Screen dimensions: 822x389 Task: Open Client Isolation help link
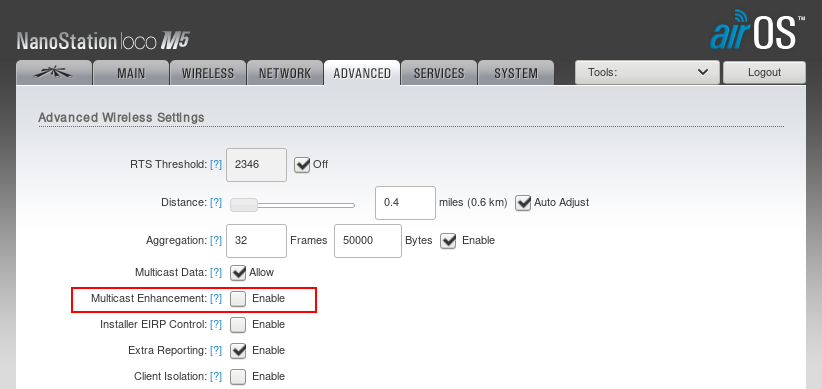[216, 377]
